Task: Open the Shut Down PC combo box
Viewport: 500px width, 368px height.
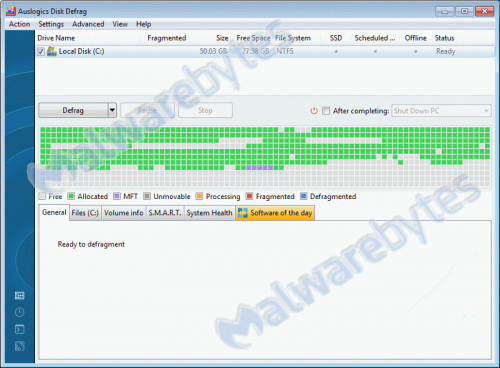Action: tap(441, 111)
